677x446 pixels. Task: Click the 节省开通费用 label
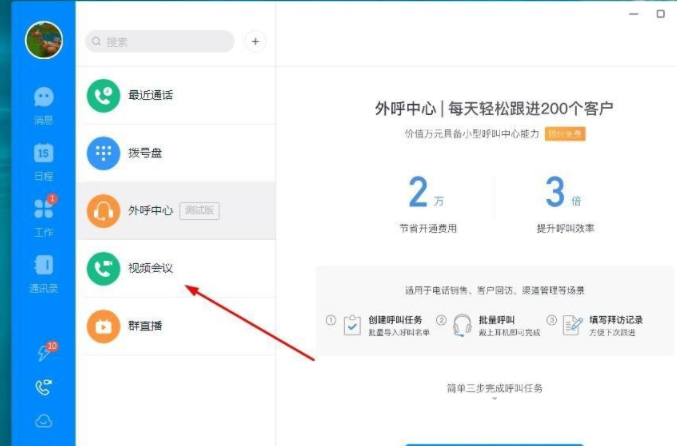click(428, 228)
